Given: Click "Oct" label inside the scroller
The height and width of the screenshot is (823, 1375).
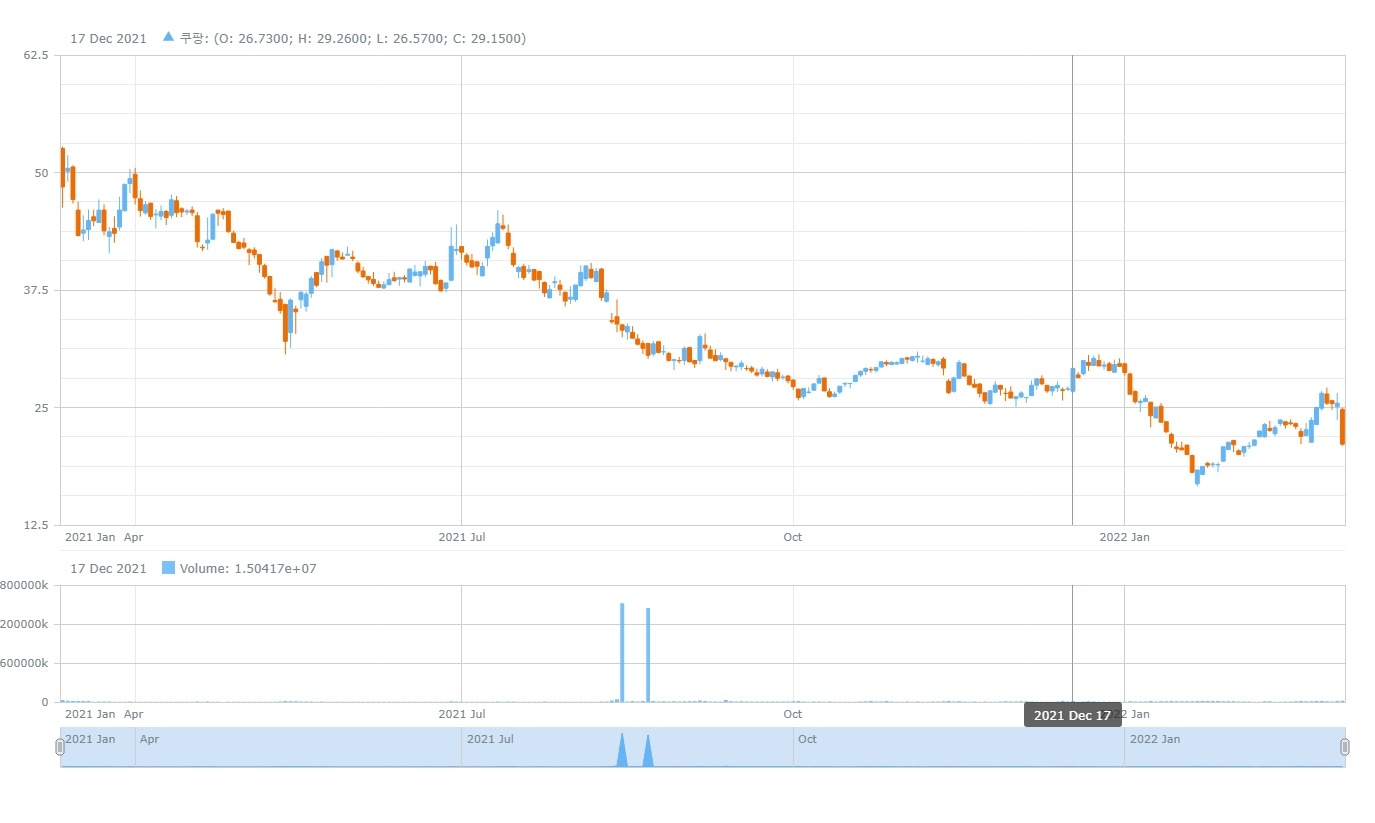Looking at the screenshot, I should point(807,739).
